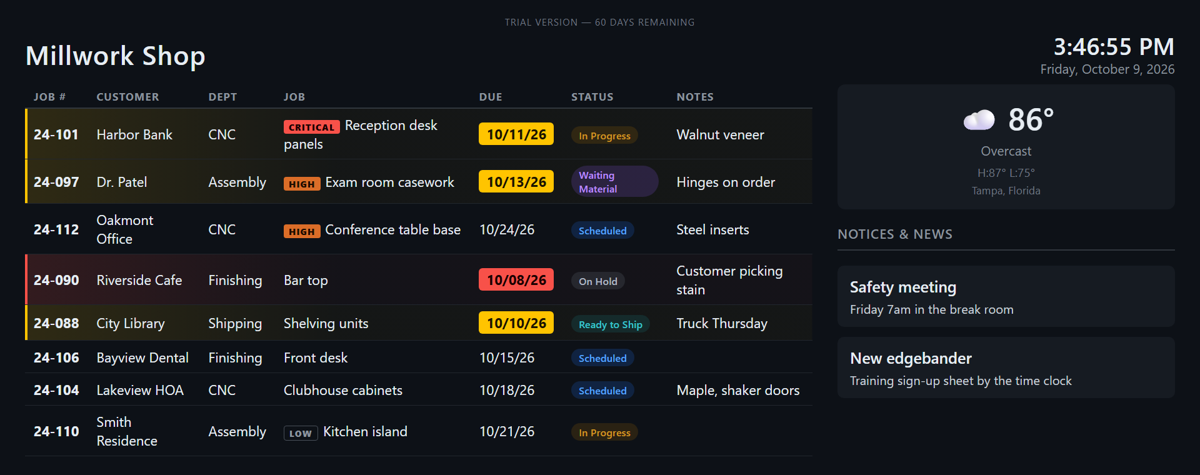Select the Ready to Ship status pill
The width and height of the screenshot is (1200, 475).
610,324
